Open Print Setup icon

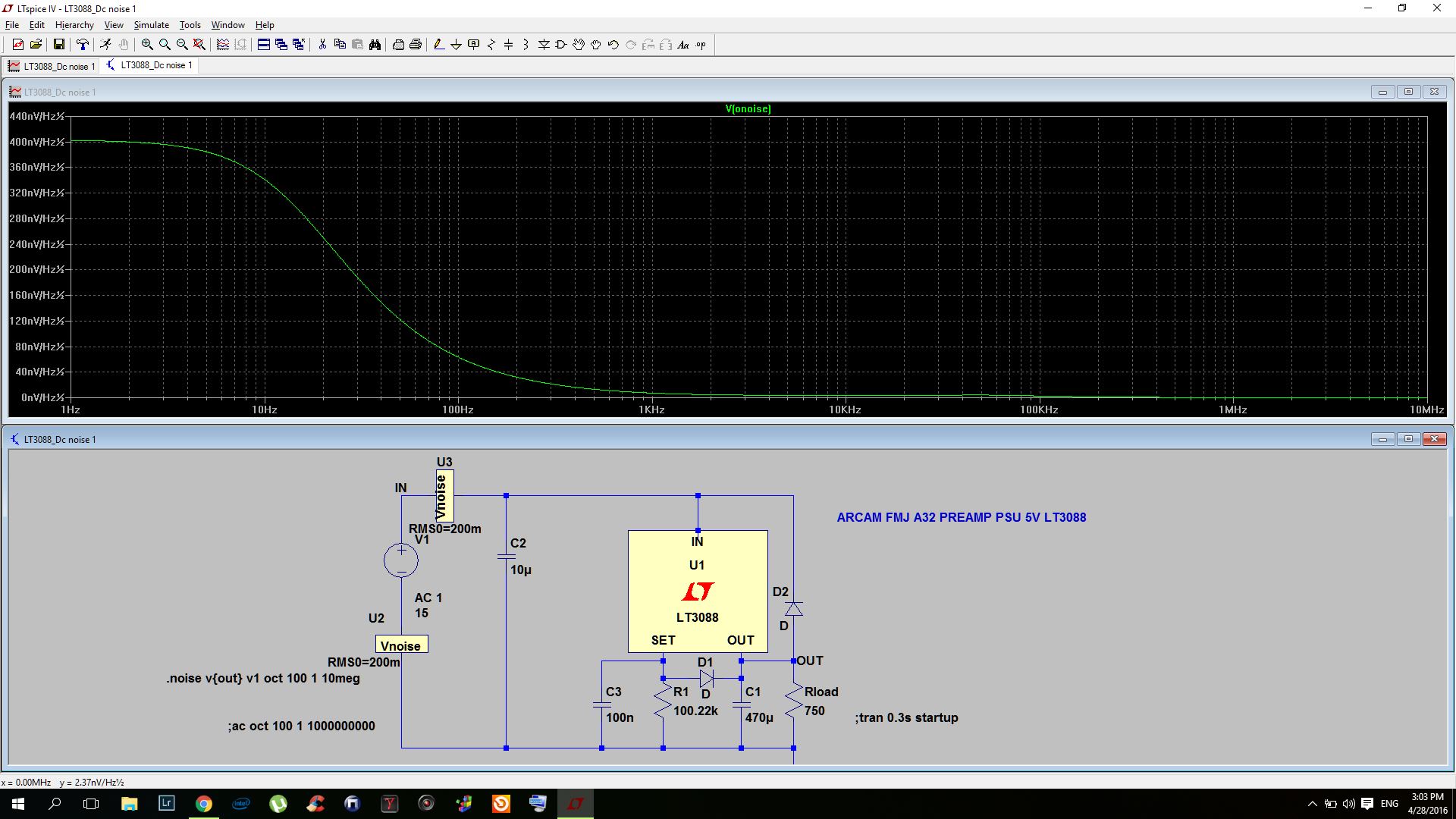398,45
